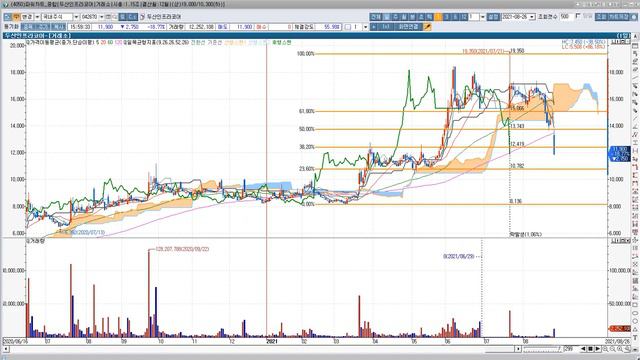Click the refresh icon before 두산인프라코어
This screenshot has height=360, width=640.
point(142,17)
